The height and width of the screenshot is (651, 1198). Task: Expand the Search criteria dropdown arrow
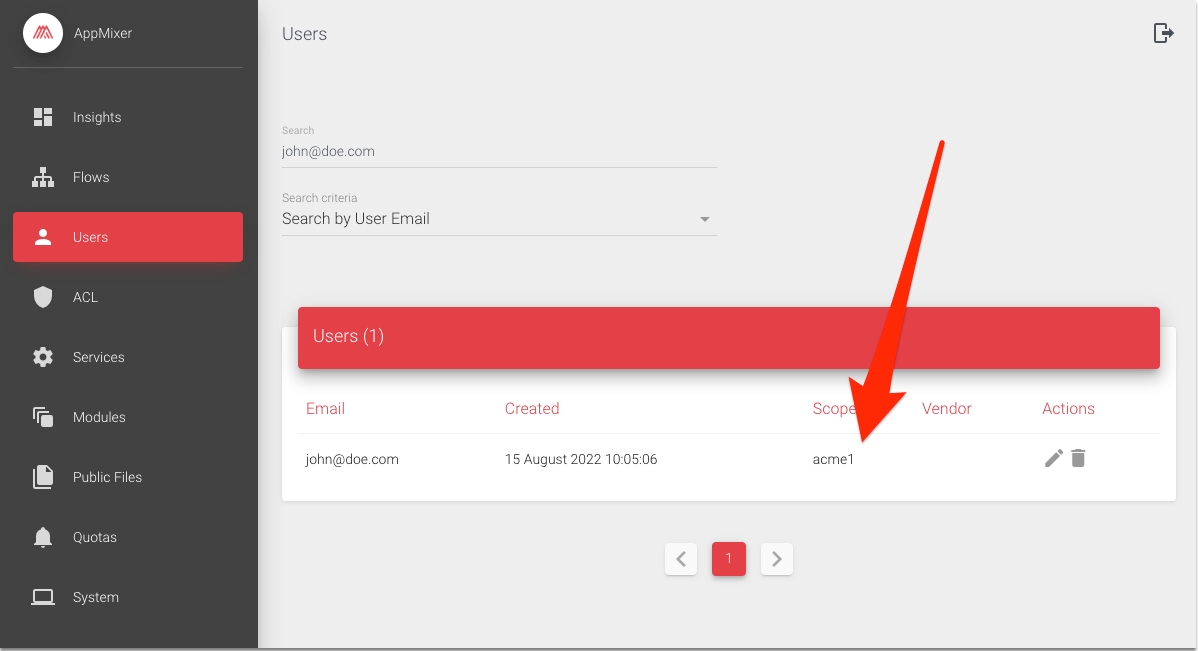click(x=705, y=219)
